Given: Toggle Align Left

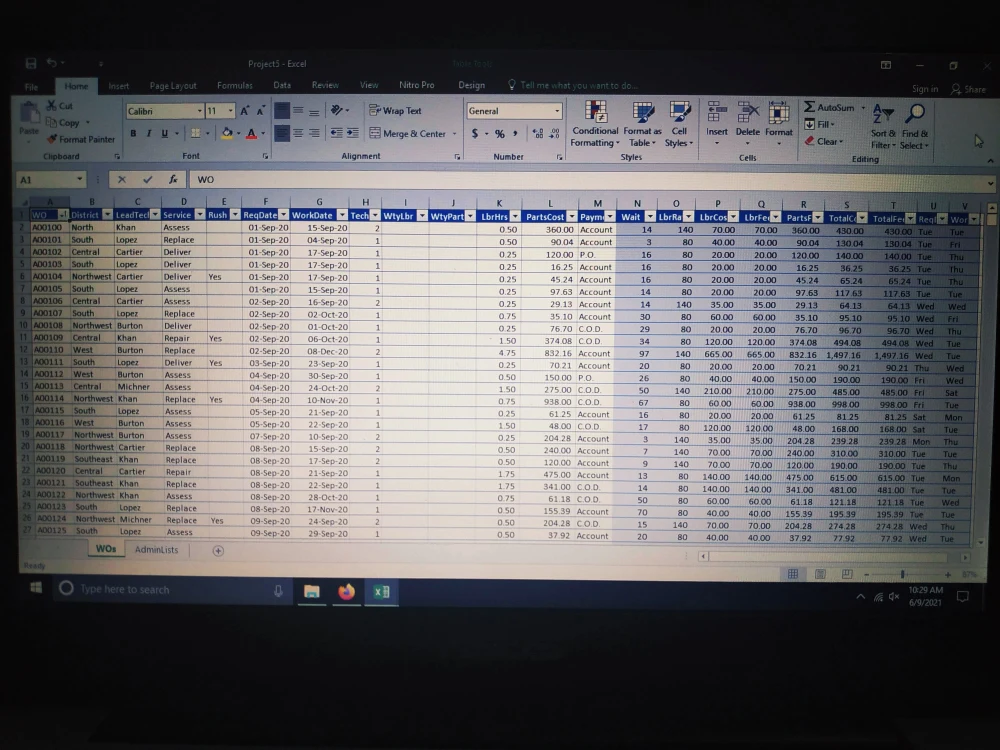Looking at the screenshot, I should (282, 133).
